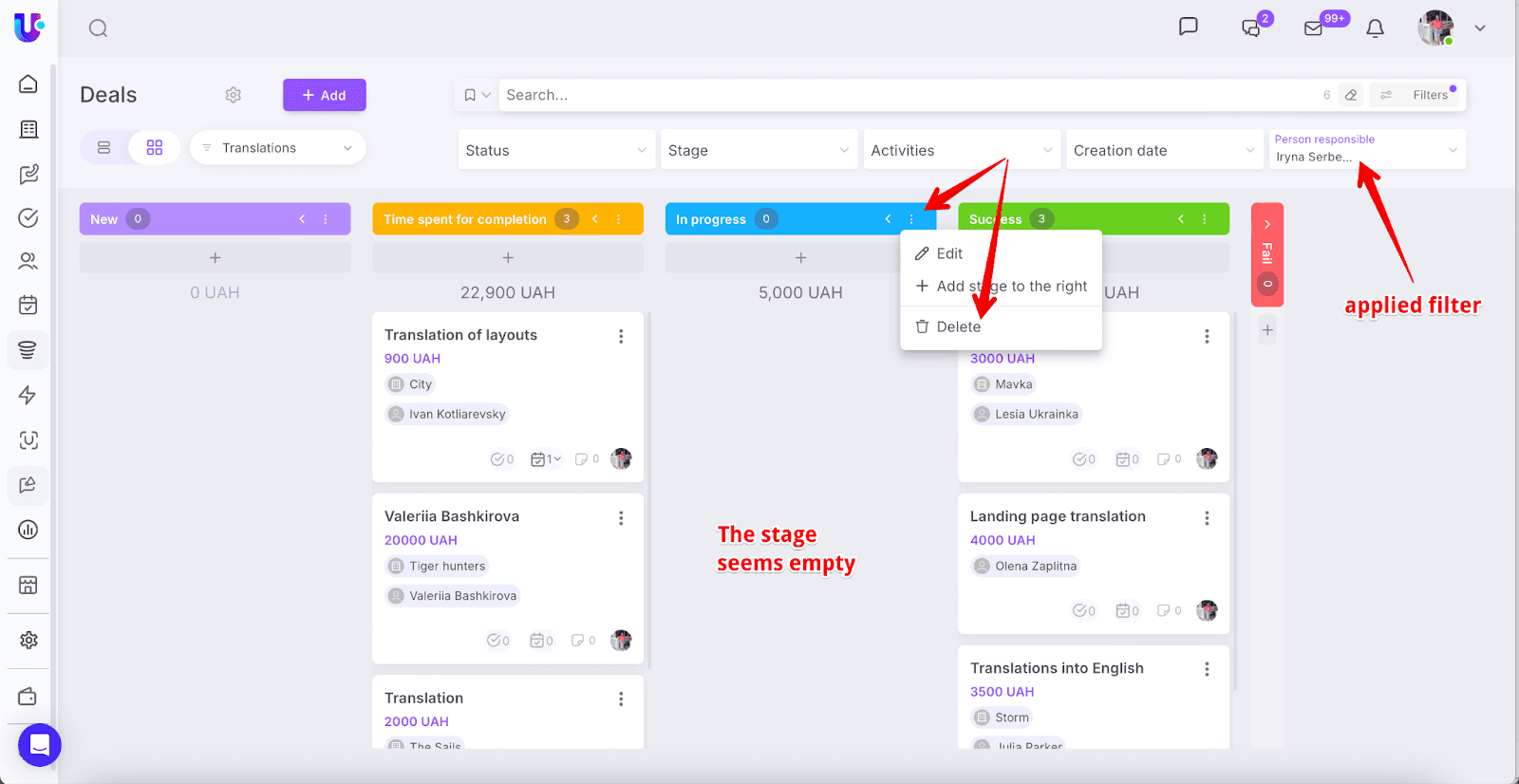Open the Person responsible filter dropdown
Image resolution: width=1519 pixels, height=784 pixels.
(1368, 150)
